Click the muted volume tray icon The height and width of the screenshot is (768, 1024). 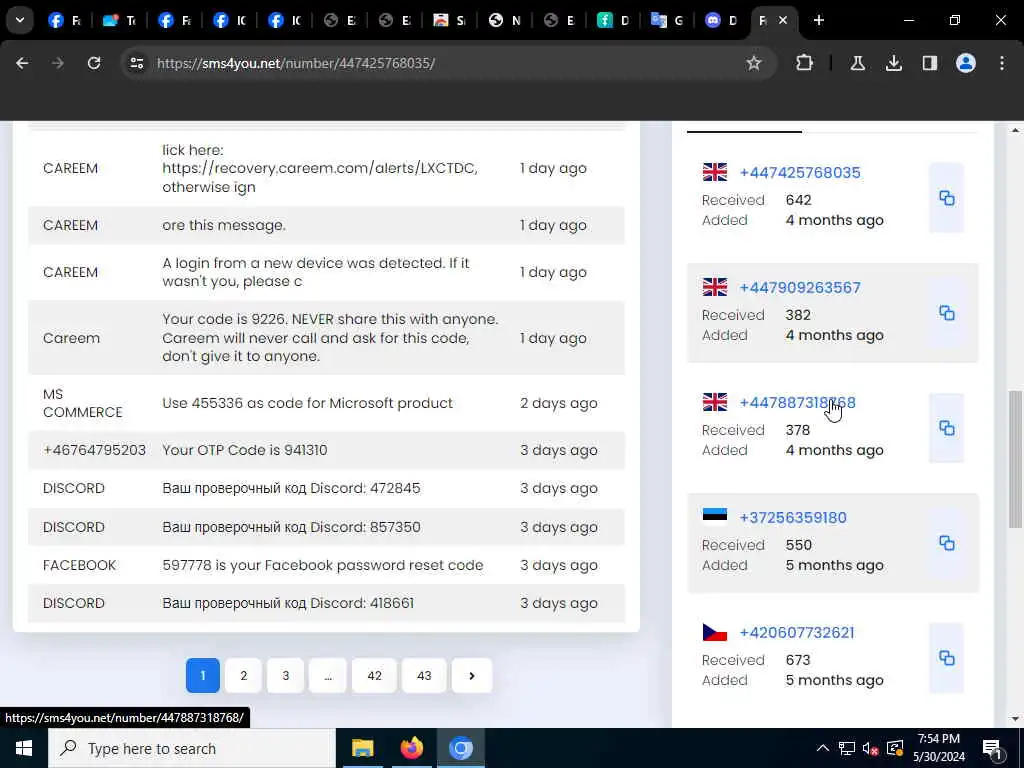click(871, 748)
